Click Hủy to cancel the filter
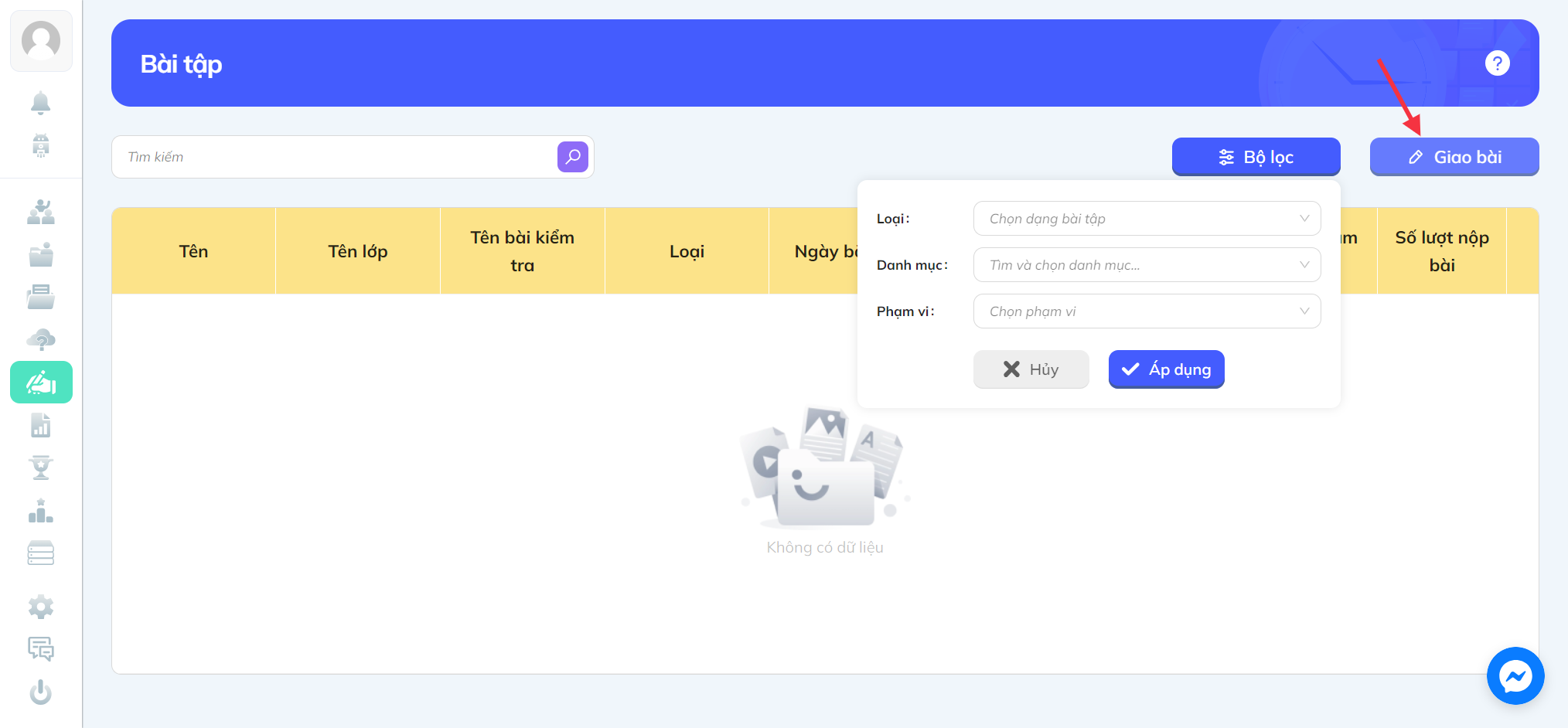1568x728 pixels. click(x=1031, y=369)
